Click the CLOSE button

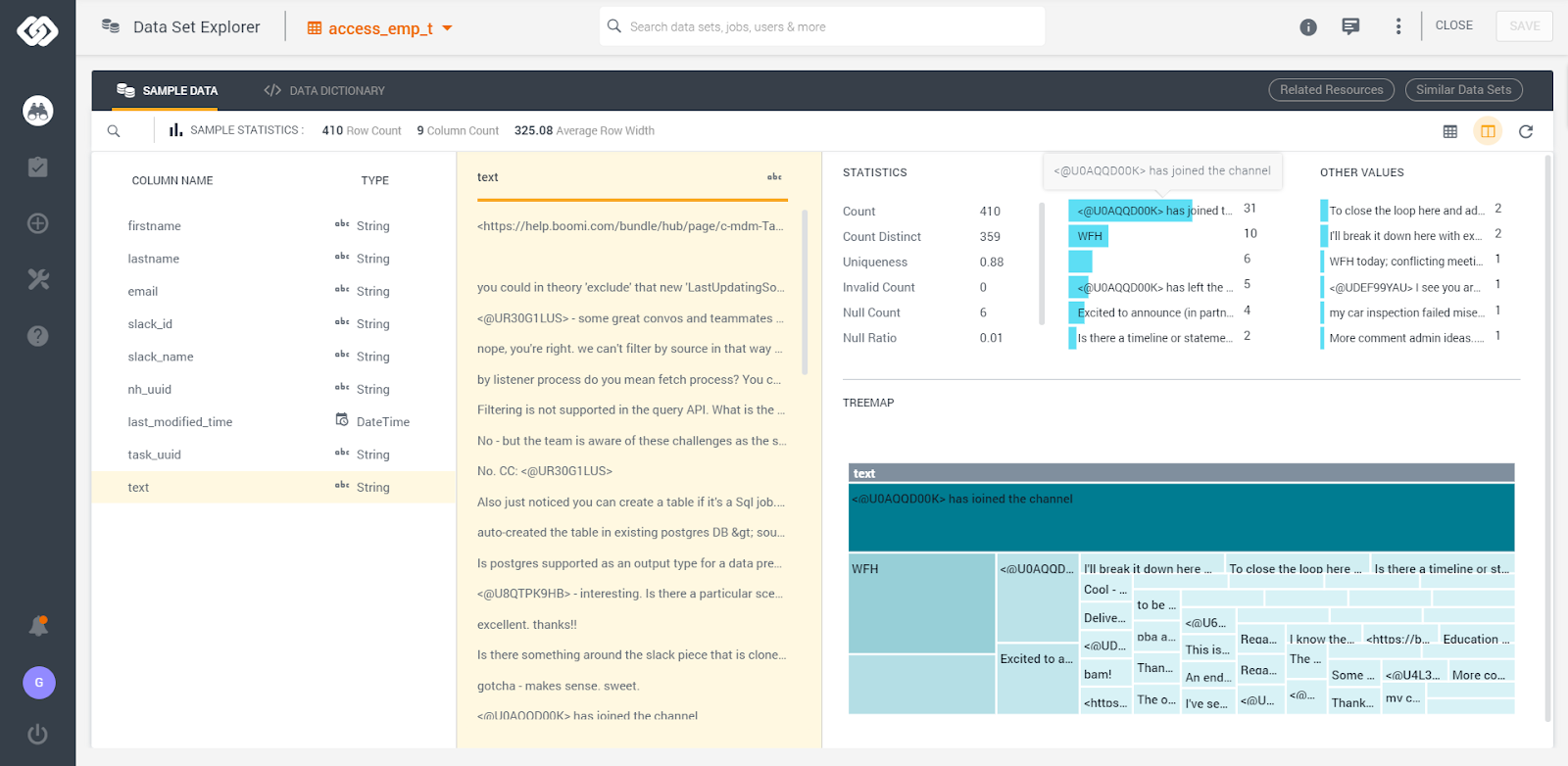coord(1454,25)
